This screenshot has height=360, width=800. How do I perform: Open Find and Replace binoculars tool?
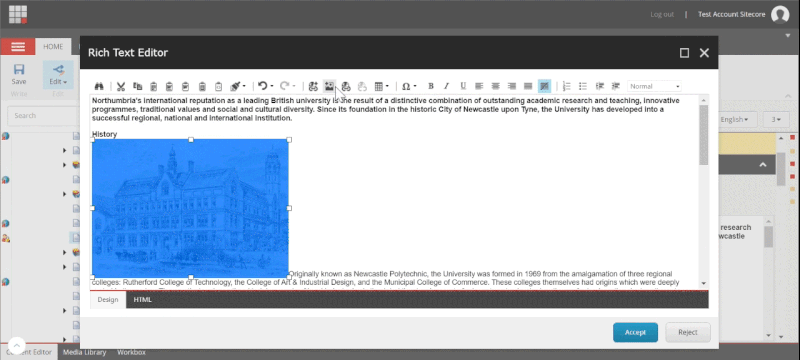point(99,86)
